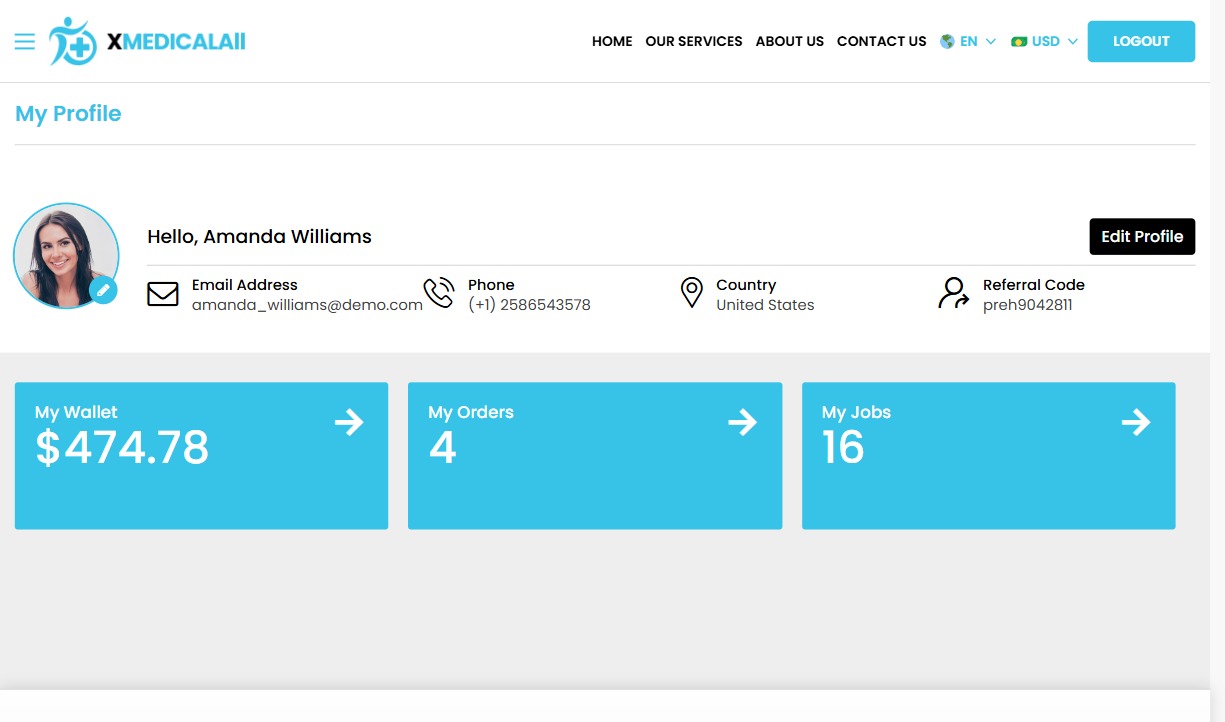Click the phone handset icon
The width and height of the screenshot is (1225, 722).
(438, 293)
